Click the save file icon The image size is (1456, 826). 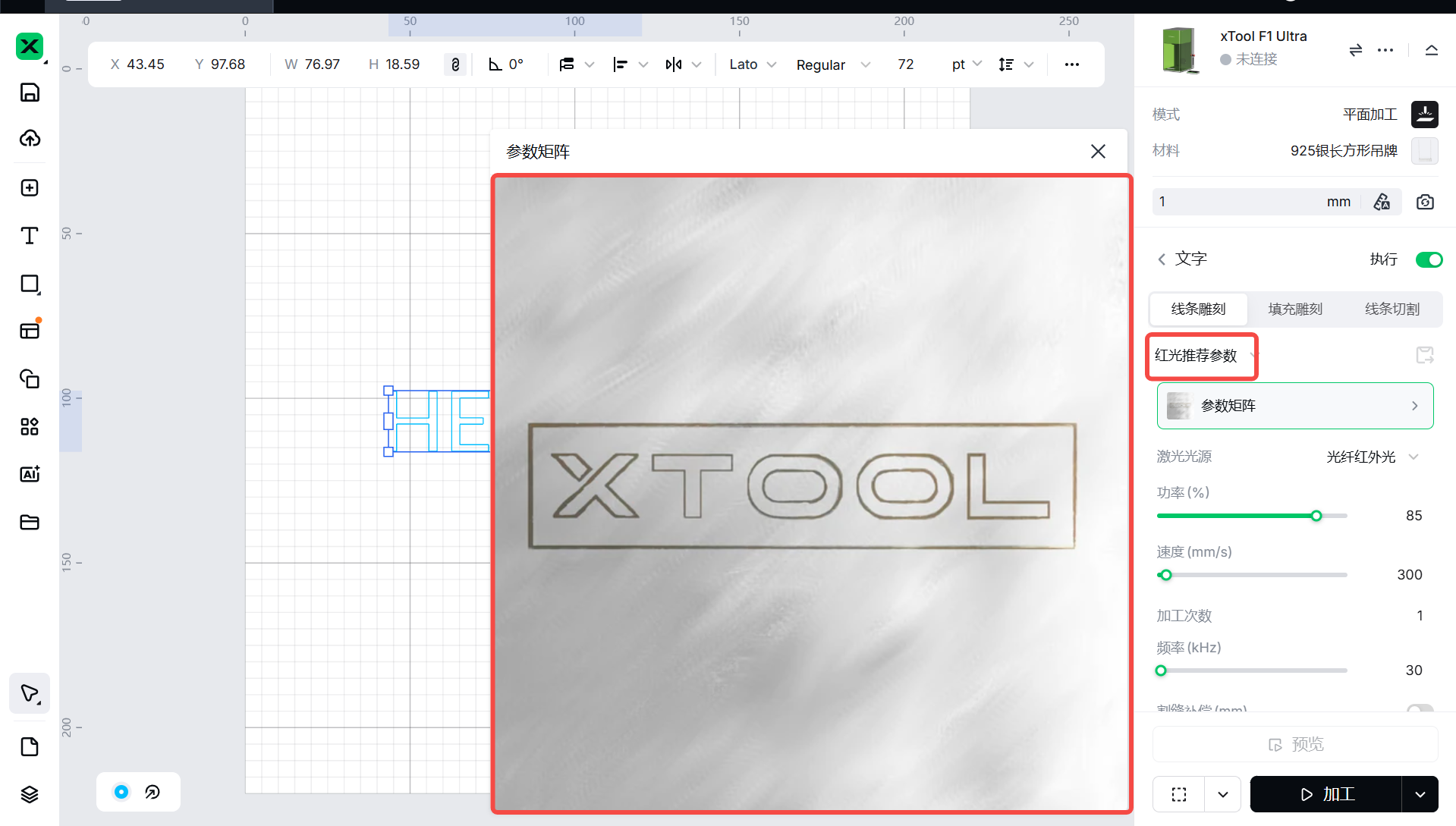point(30,93)
